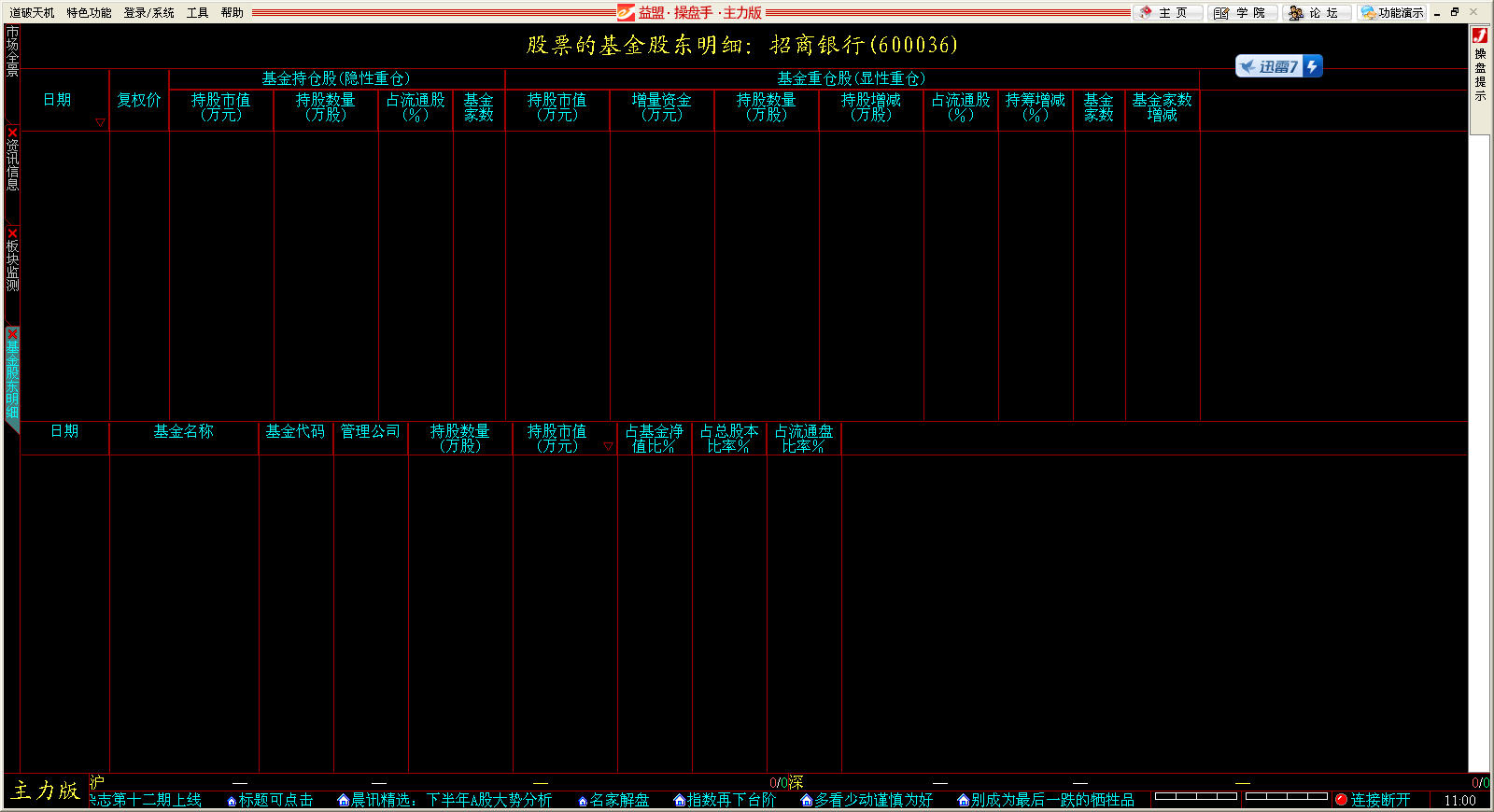The height and width of the screenshot is (812, 1494).
Task: Click the first progress bar in status bar
Action: pyautogui.click(x=1195, y=796)
